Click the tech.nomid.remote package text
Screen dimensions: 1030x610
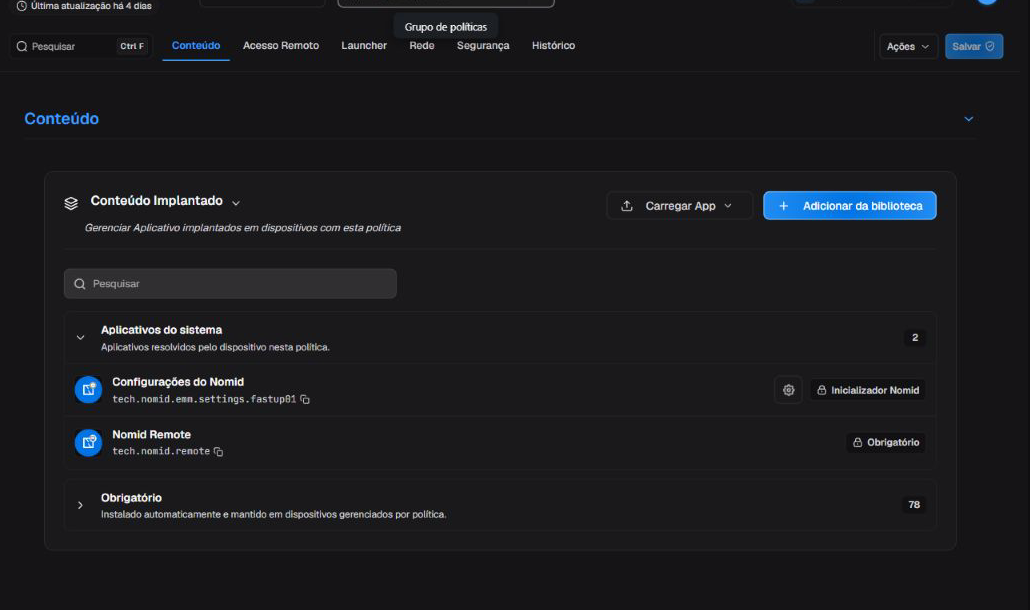(x=161, y=452)
